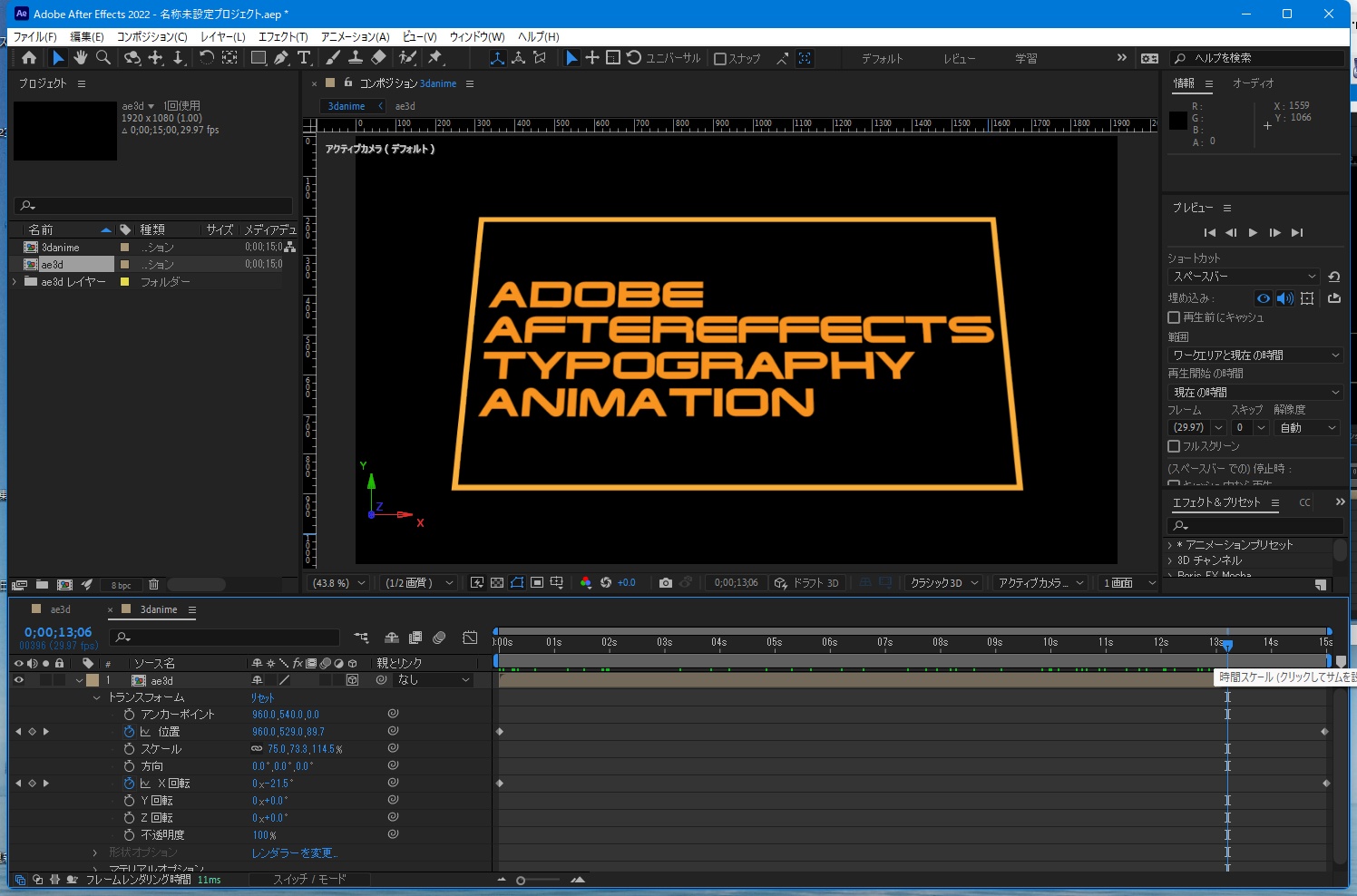The height and width of the screenshot is (896, 1357).
Task: Click the delete trash icon in Project panel
Action: click(153, 585)
